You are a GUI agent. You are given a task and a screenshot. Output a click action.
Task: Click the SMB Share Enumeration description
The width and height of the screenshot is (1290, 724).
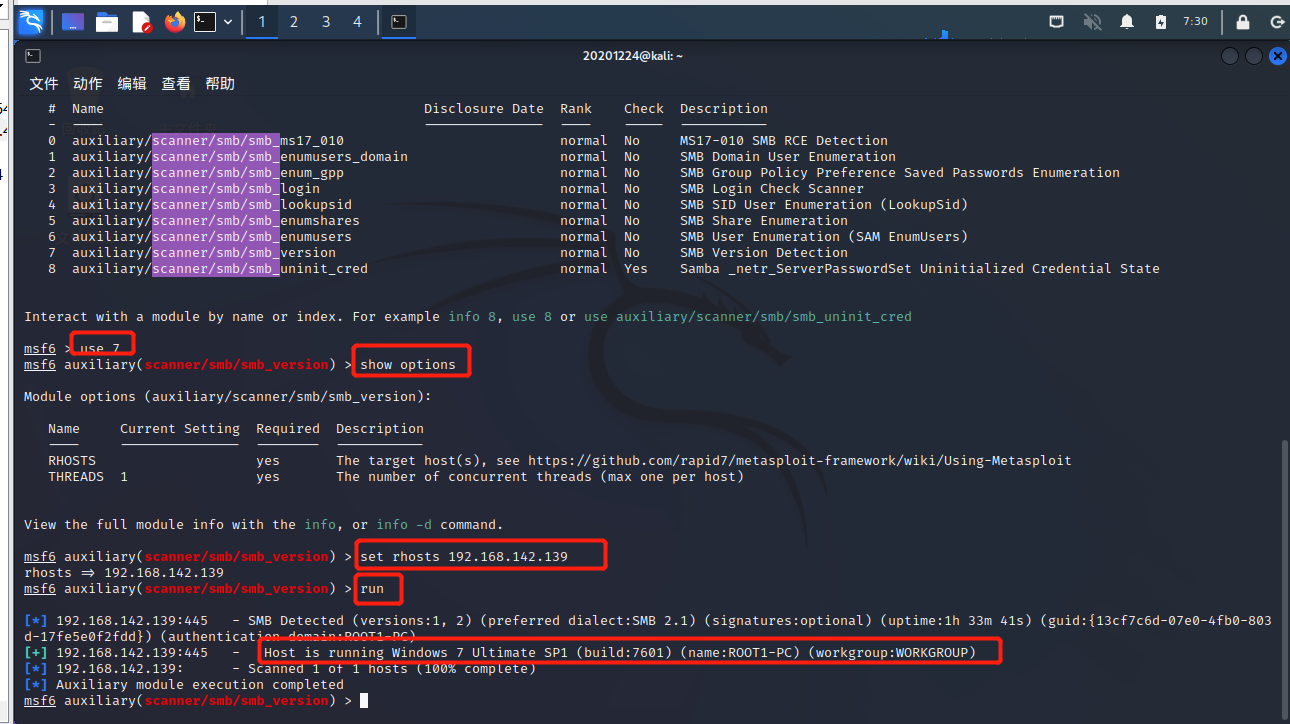coord(764,221)
